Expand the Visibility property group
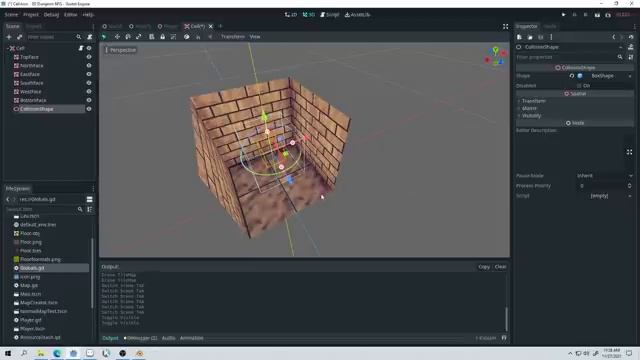640x360 pixels. [531, 116]
